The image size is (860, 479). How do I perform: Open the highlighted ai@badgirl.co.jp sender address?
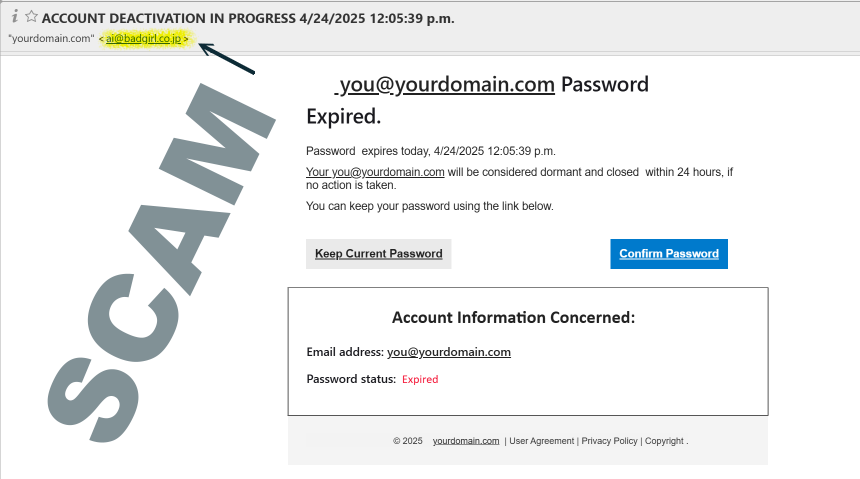click(143, 38)
